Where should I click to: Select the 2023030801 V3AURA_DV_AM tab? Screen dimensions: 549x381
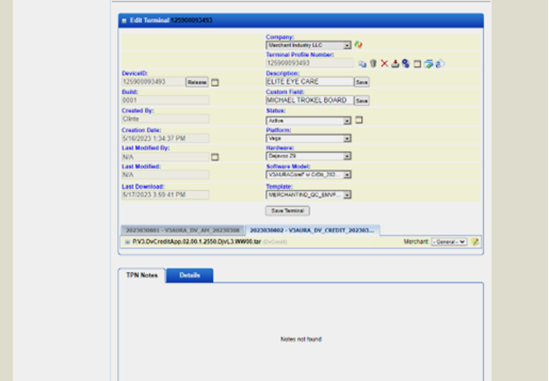coord(182,230)
